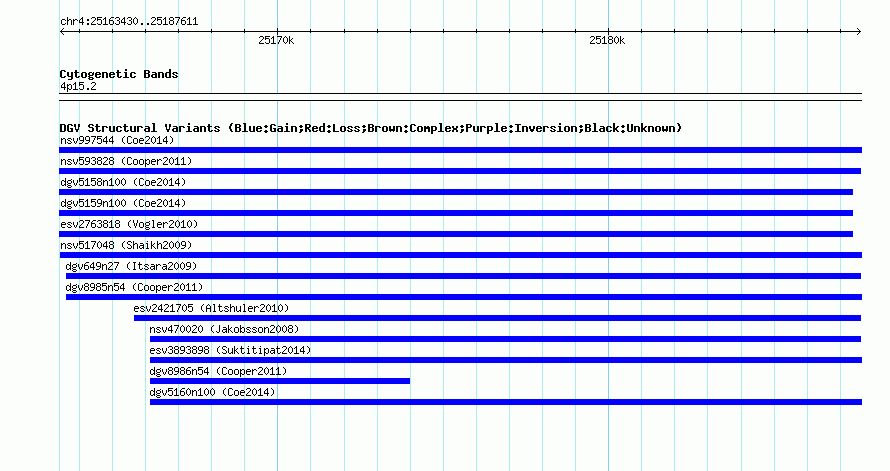The width and height of the screenshot is (890, 471).
Task: Open dgv8986n54 (Cooper2011) label
Action: pos(218,371)
